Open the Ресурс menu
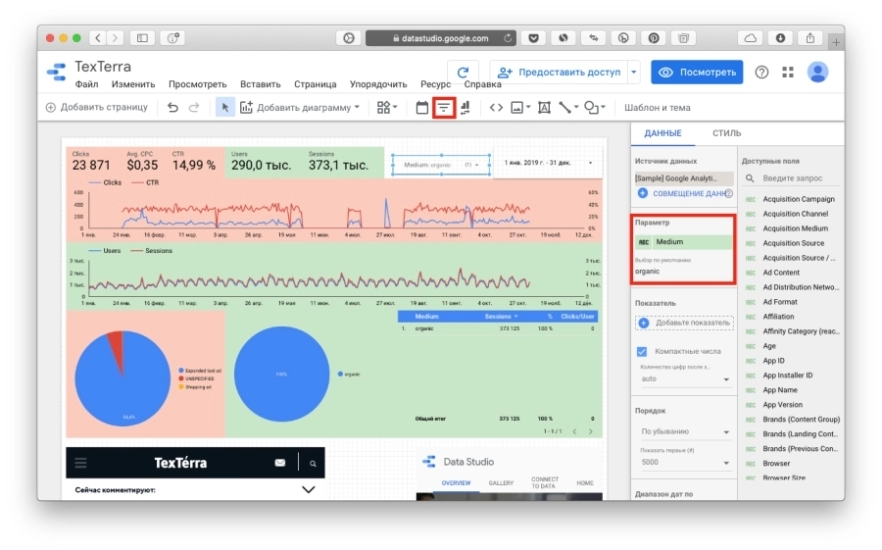The height and width of the screenshot is (550, 882). pyautogui.click(x=435, y=84)
